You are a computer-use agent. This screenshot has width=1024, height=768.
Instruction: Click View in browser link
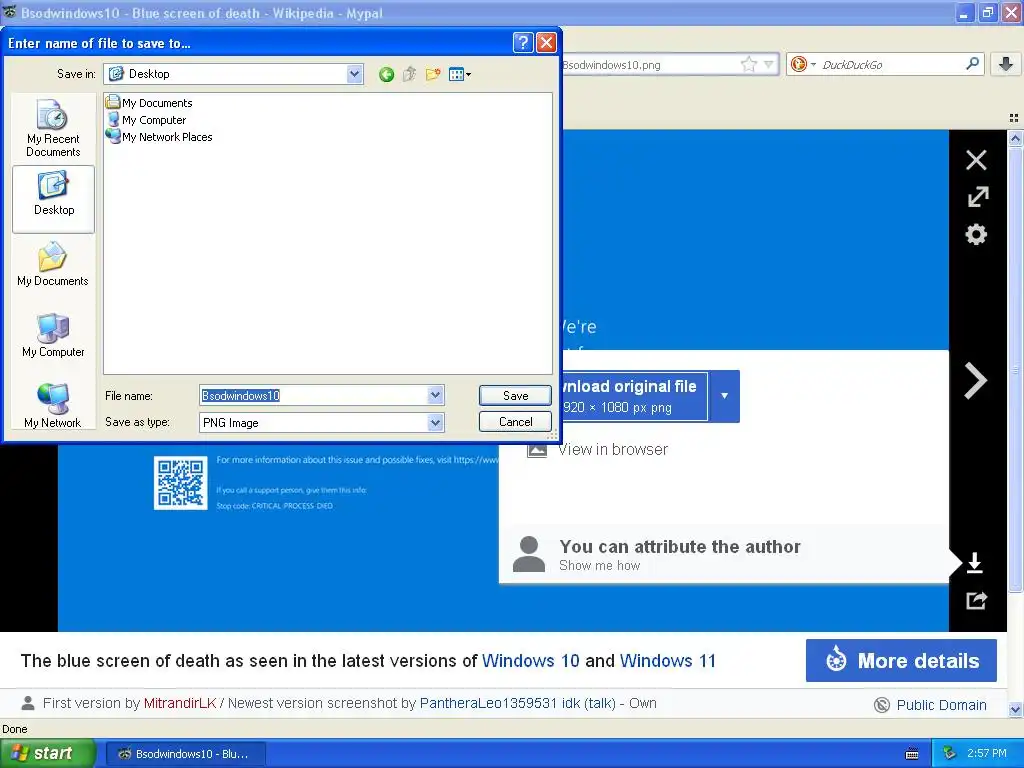[x=613, y=449]
